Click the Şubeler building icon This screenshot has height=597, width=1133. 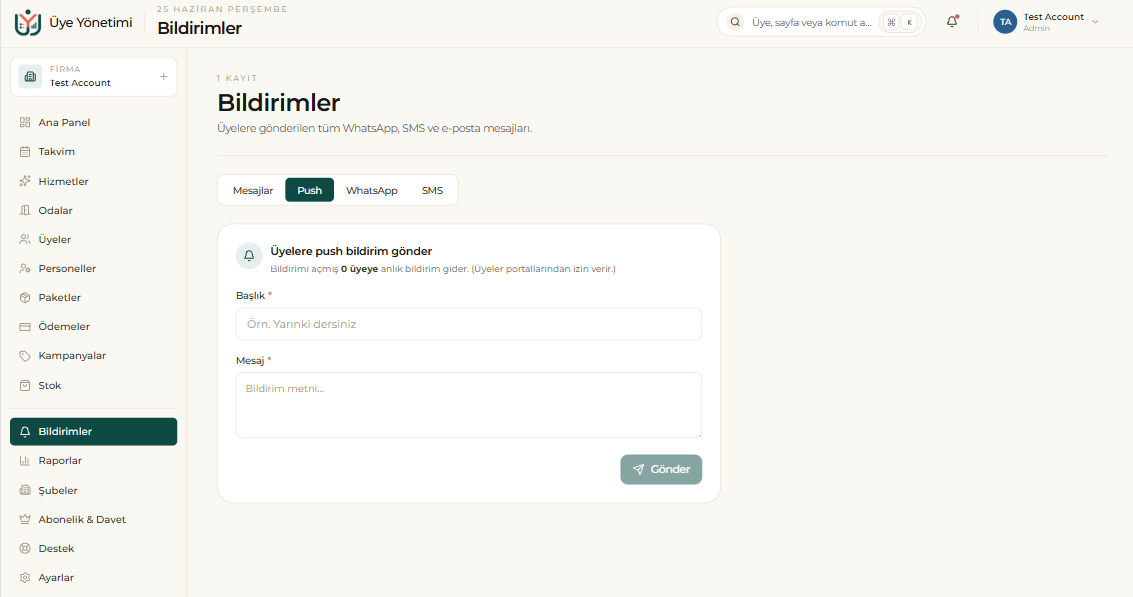25,490
